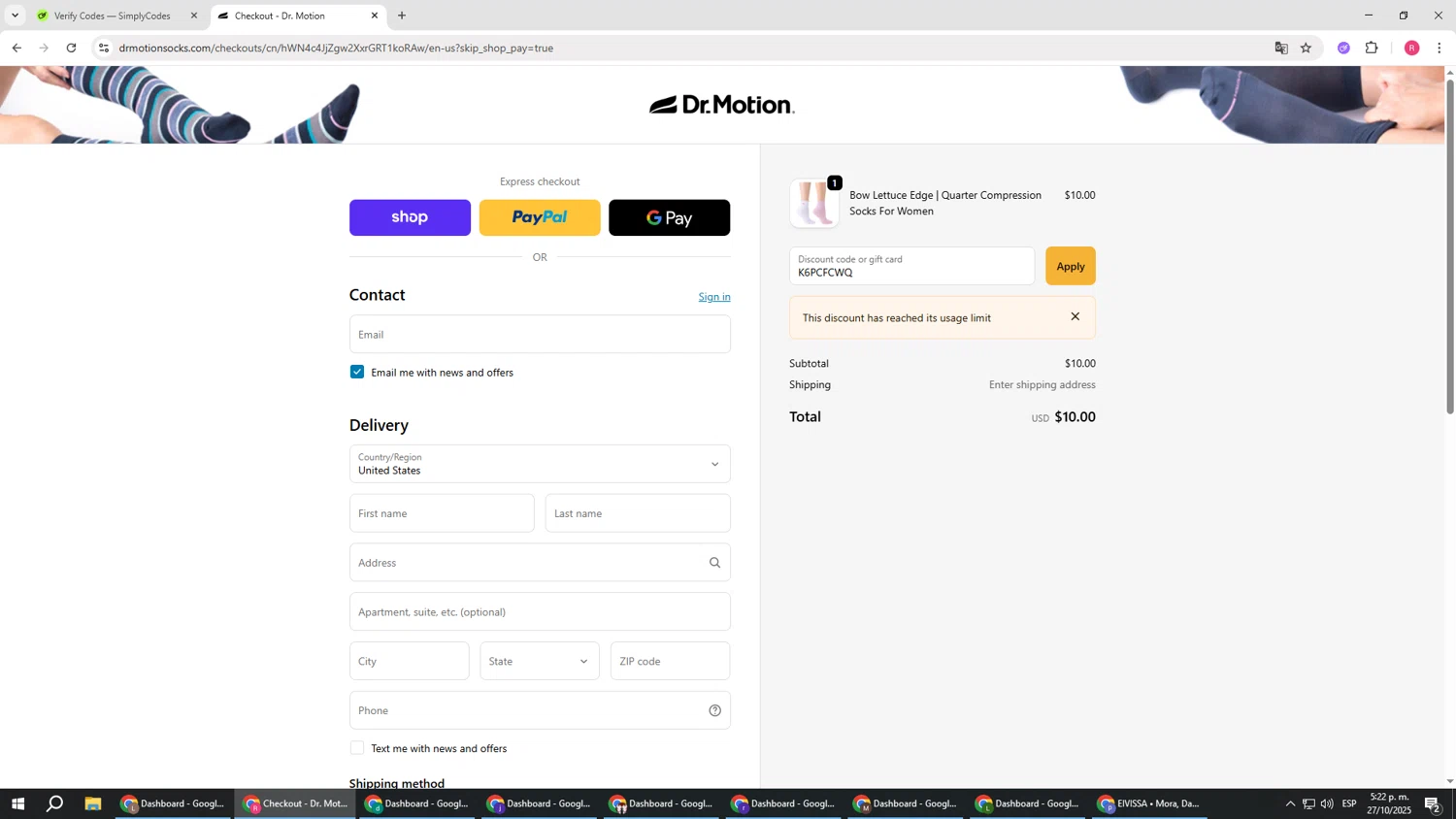This screenshot has height=819, width=1456.
Task: Click the Apartment, suite field
Action: coord(540,612)
